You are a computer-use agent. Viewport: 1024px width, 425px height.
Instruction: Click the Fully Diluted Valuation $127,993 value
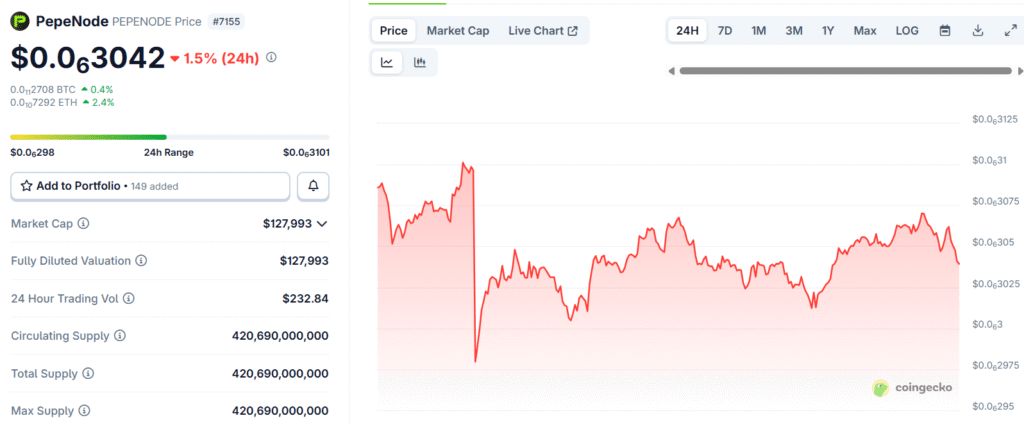coord(304,260)
